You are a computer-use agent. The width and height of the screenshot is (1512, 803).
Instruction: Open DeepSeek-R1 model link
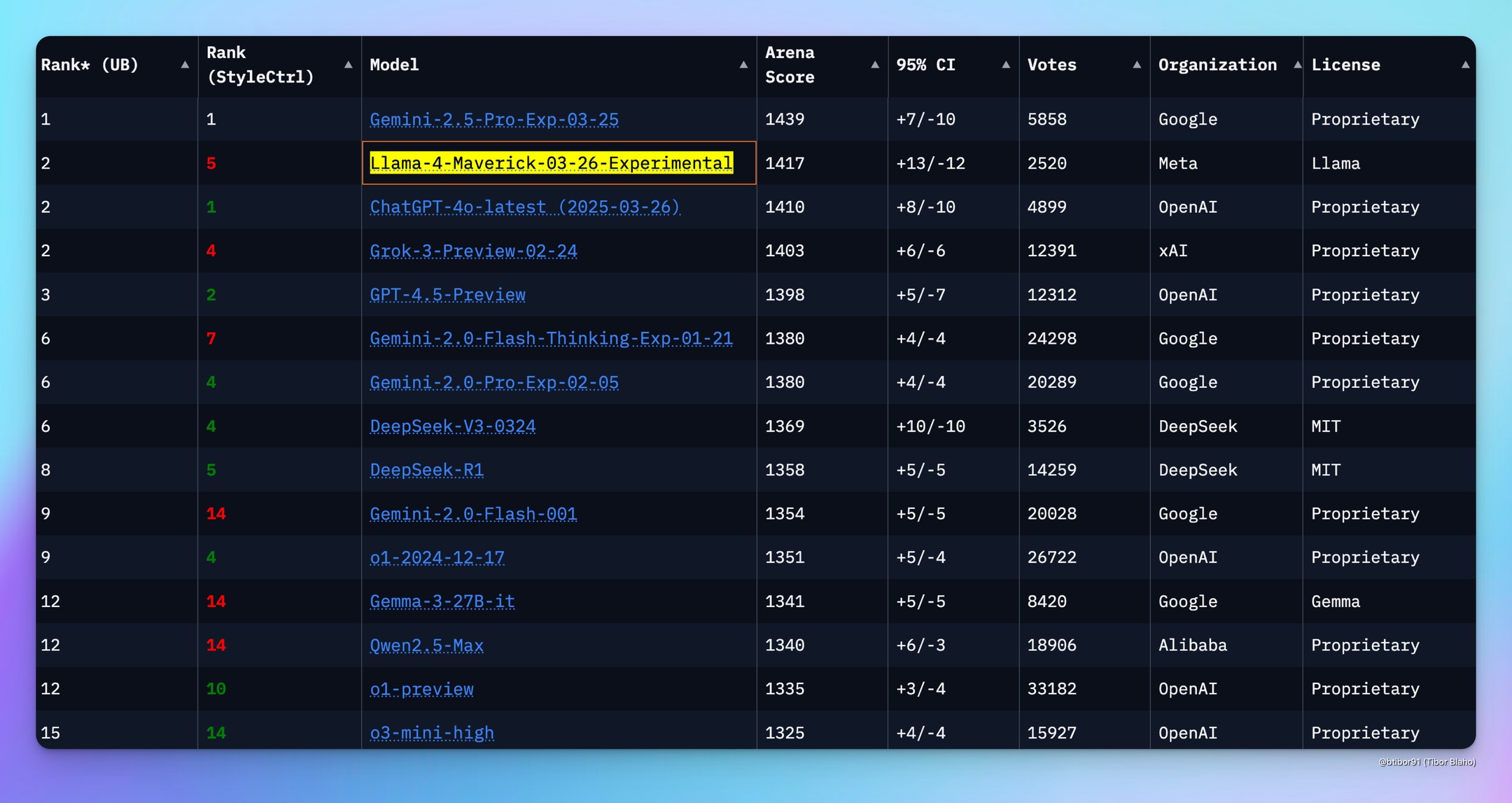coord(426,470)
